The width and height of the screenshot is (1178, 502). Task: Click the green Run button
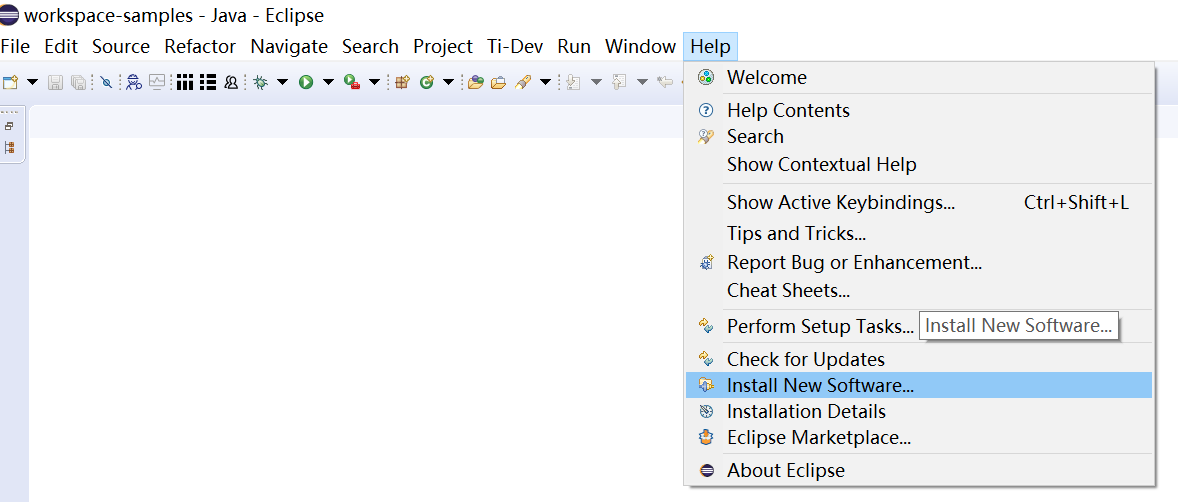point(306,82)
